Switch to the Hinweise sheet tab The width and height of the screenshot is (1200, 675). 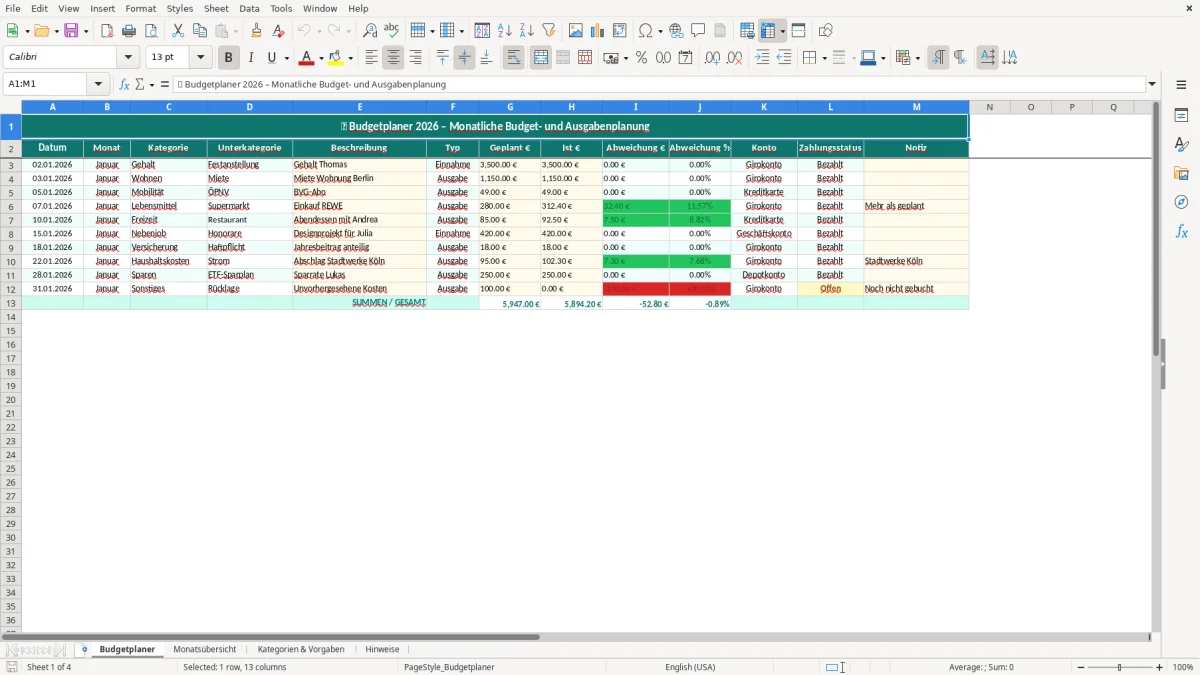382,650
